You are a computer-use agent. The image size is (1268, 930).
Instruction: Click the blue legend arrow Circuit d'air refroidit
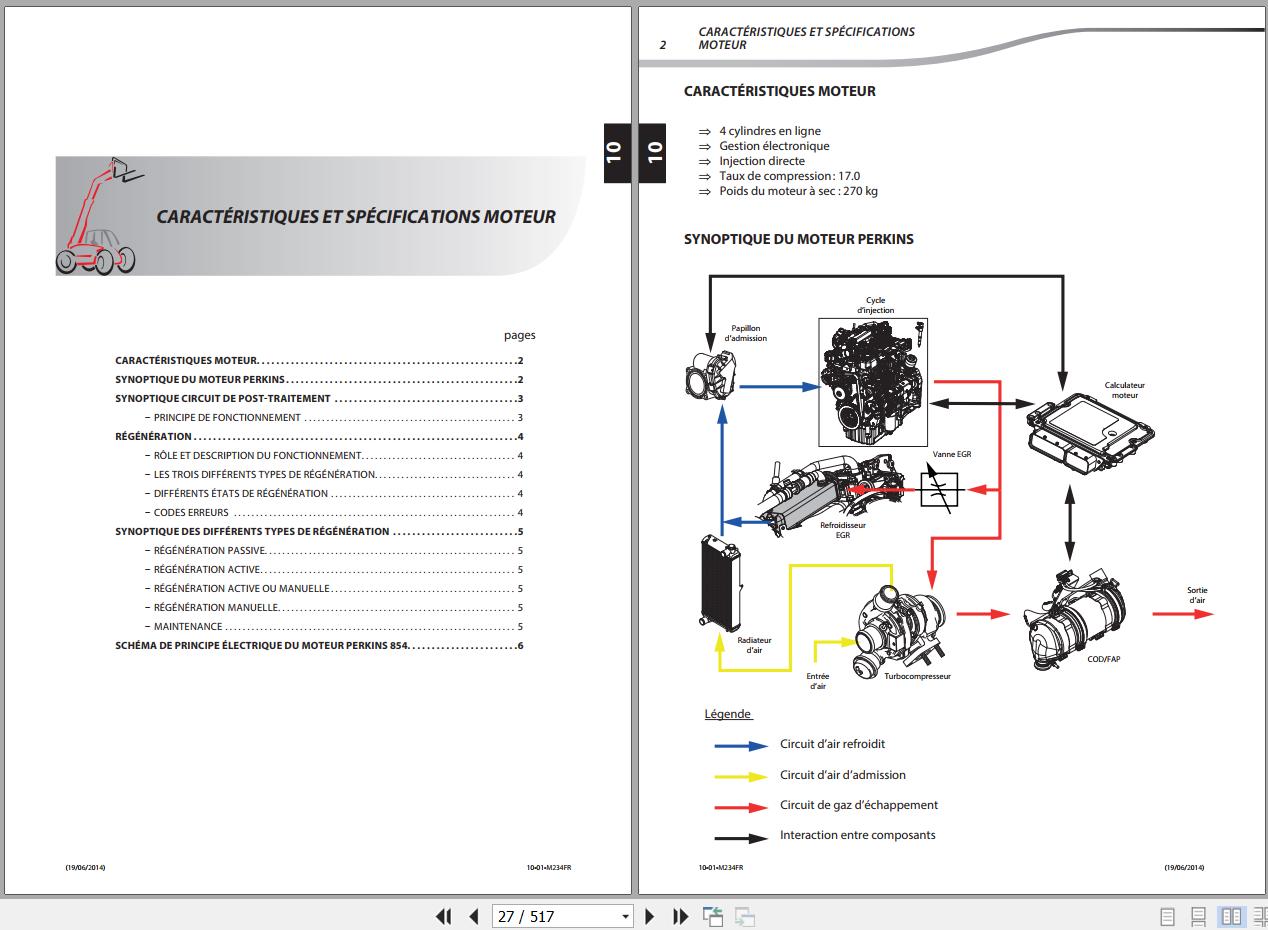740,745
